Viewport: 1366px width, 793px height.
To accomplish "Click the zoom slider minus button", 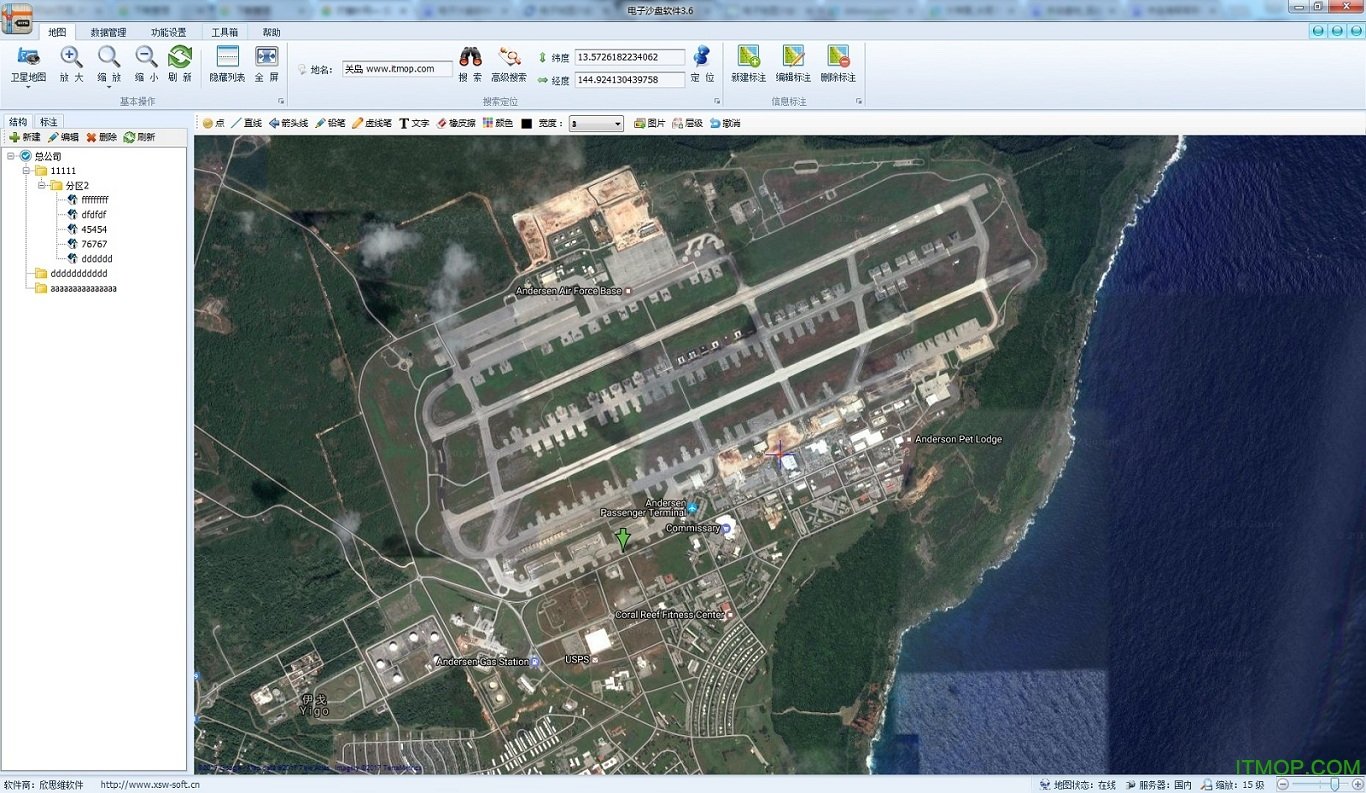I will click(1283, 785).
